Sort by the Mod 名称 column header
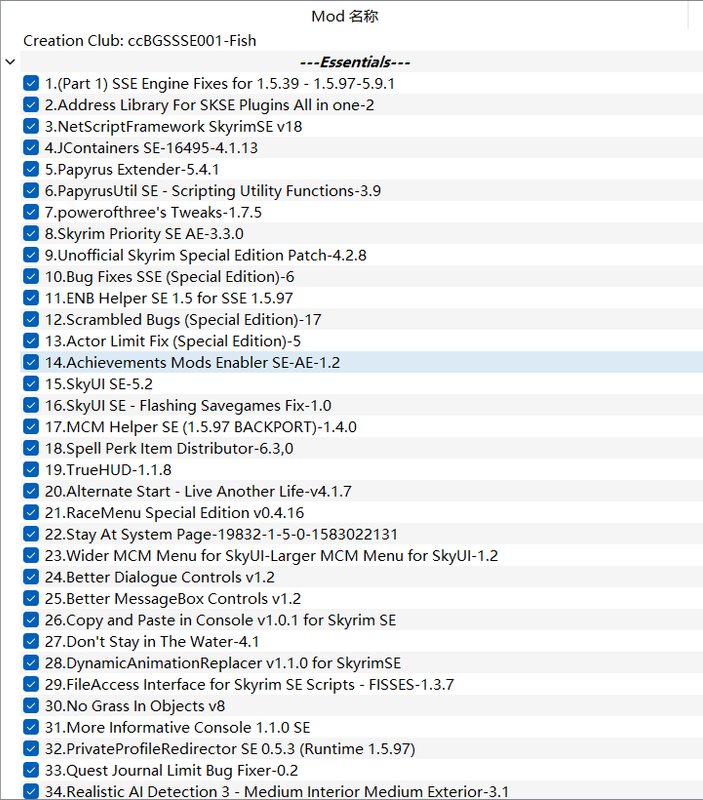 pos(345,16)
